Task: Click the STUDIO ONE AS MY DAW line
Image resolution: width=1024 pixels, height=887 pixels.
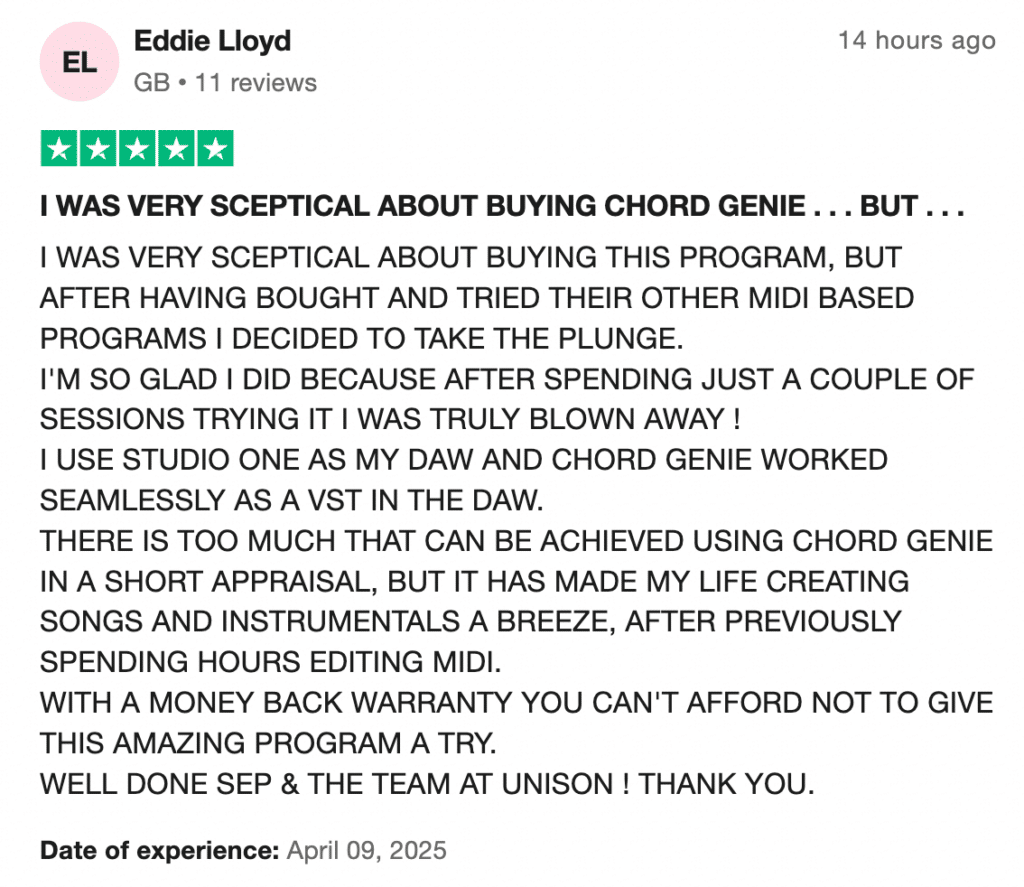Action: [464, 460]
